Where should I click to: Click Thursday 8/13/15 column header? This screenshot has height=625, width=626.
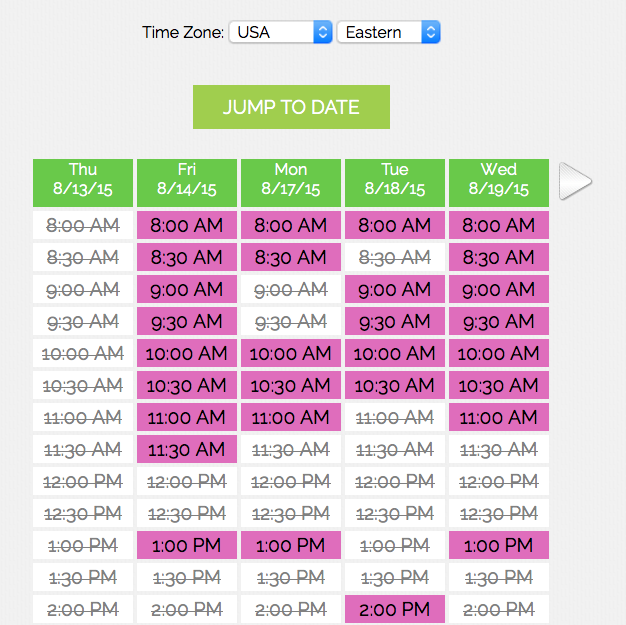tap(83, 179)
